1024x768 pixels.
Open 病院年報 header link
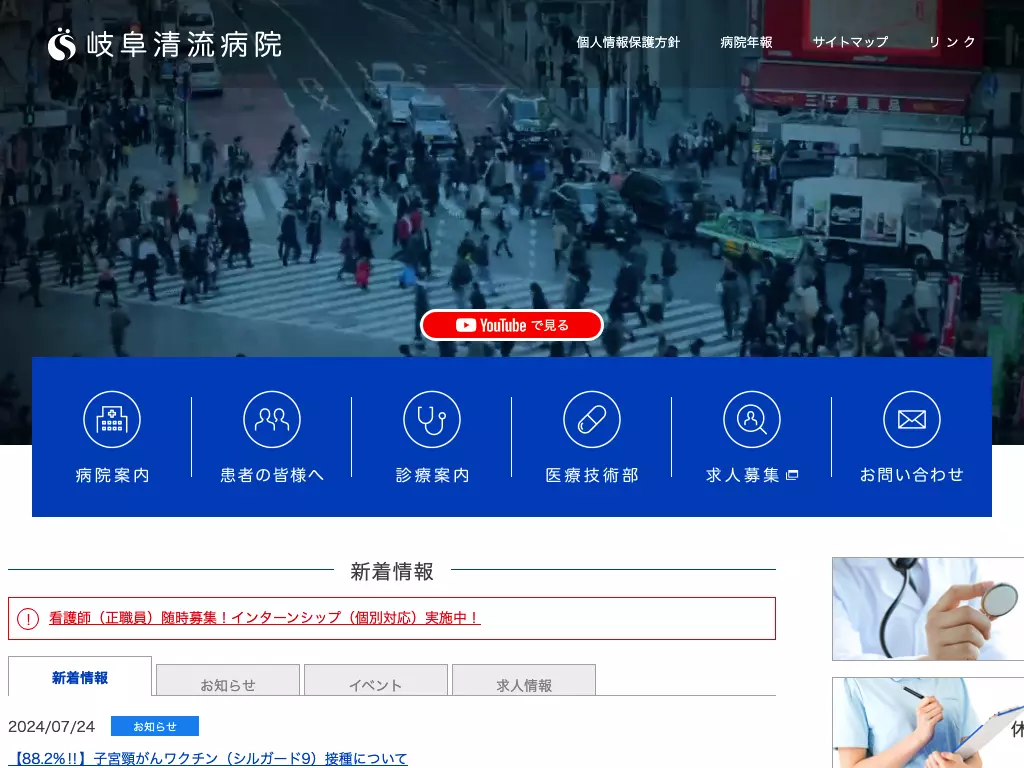[746, 42]
